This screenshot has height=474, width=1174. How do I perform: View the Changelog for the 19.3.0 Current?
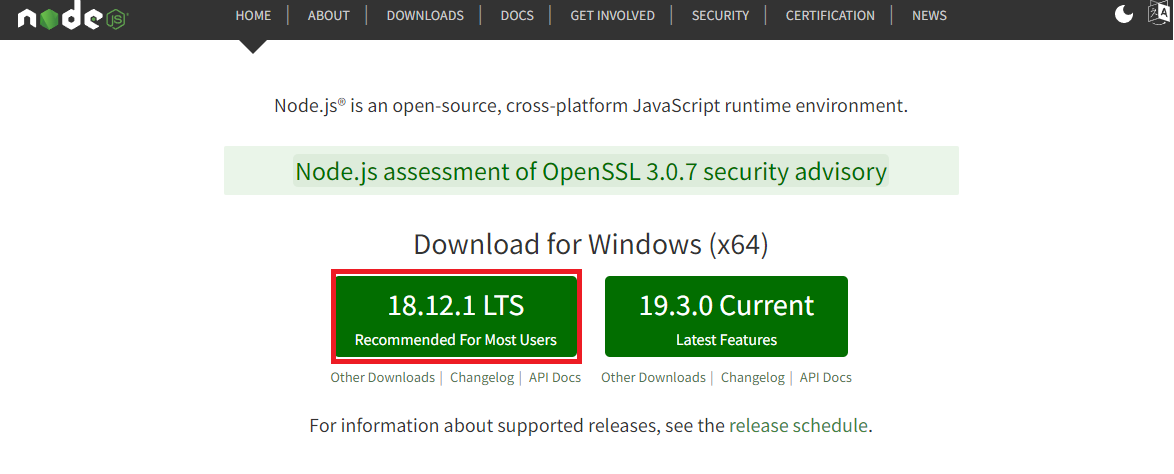(x=752, y=377)
